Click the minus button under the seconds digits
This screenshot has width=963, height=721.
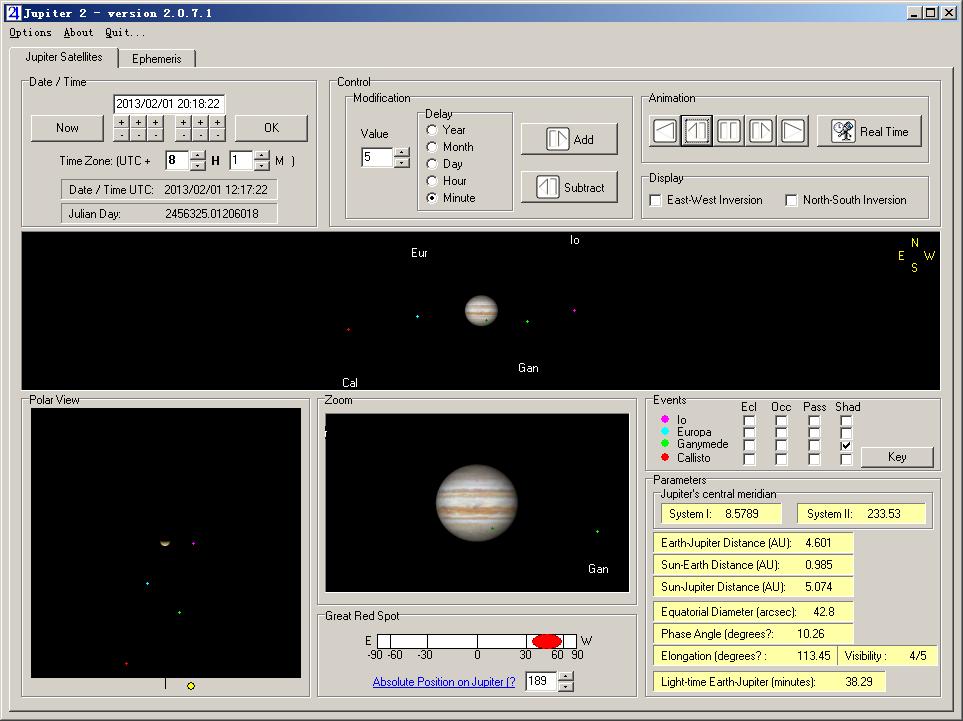(217, 134)
